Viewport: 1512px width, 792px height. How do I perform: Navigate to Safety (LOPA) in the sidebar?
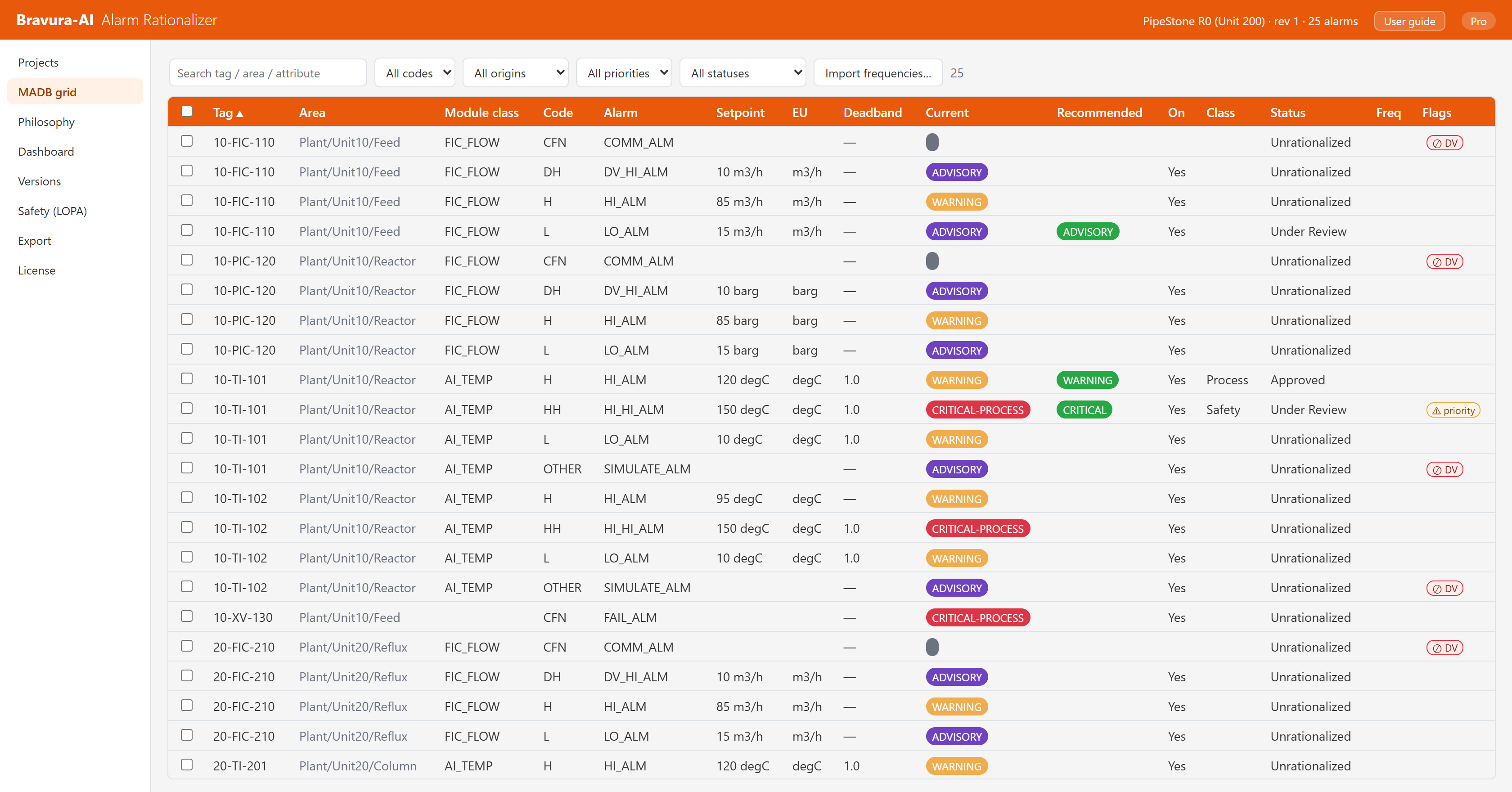click(75, 211)
